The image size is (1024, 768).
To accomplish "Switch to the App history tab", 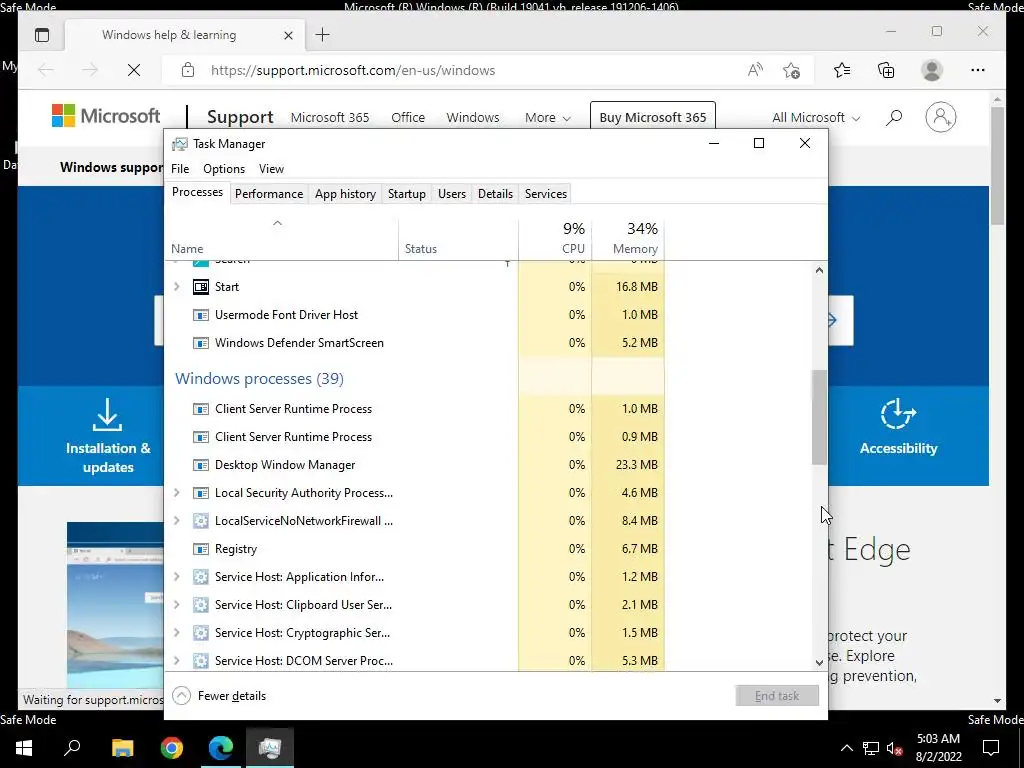I will tap(345, 194).
